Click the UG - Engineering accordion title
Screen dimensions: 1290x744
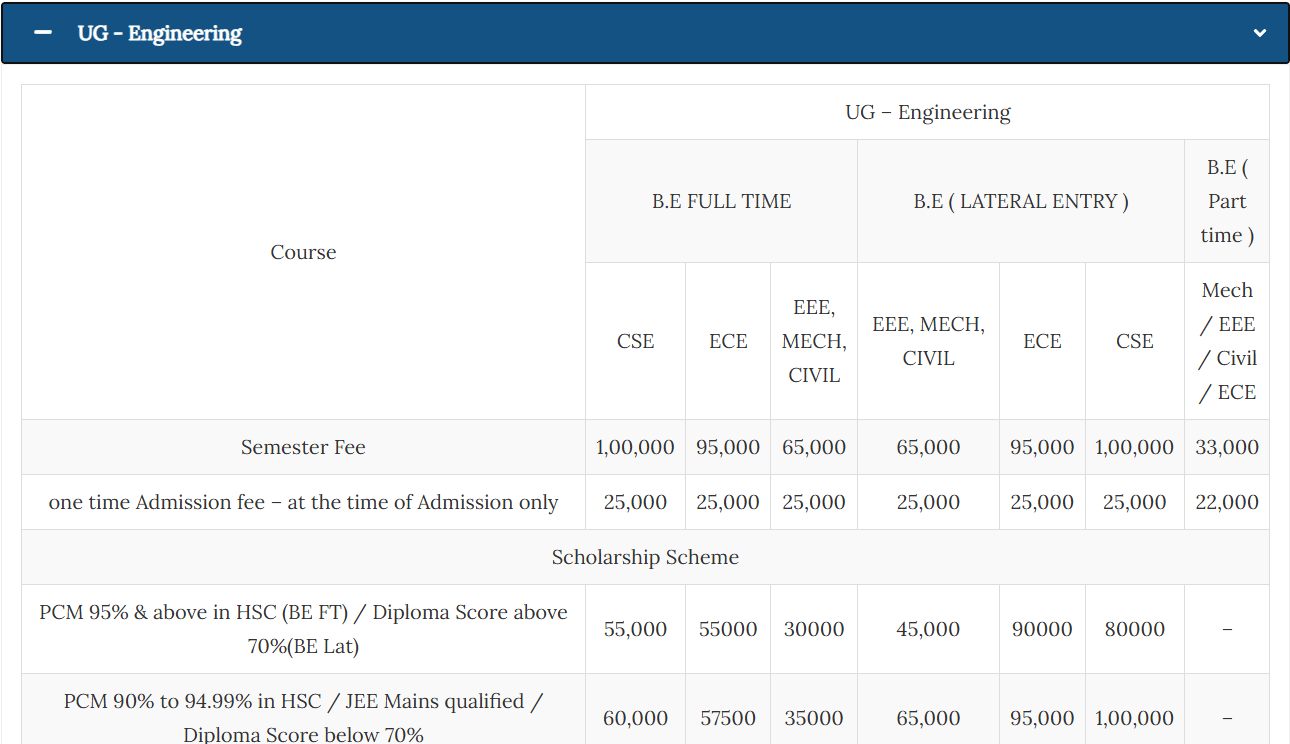[159, 33]
